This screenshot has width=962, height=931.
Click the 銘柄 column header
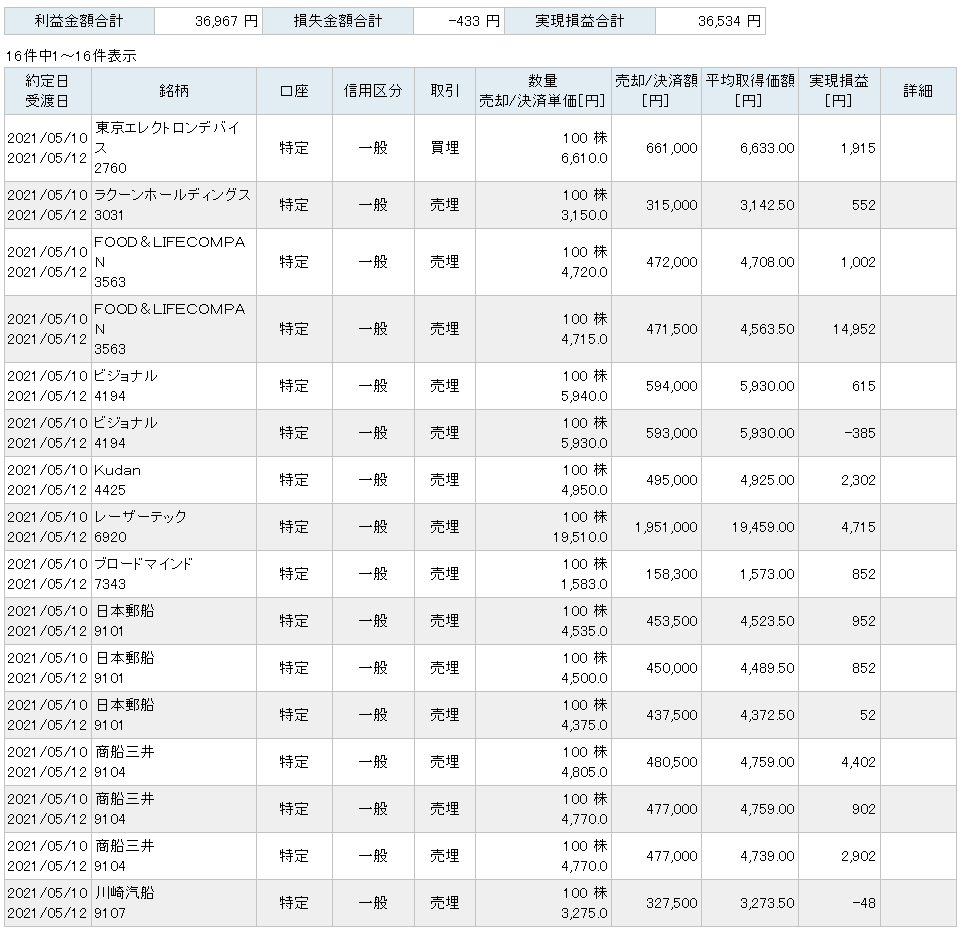coord(174,91)
